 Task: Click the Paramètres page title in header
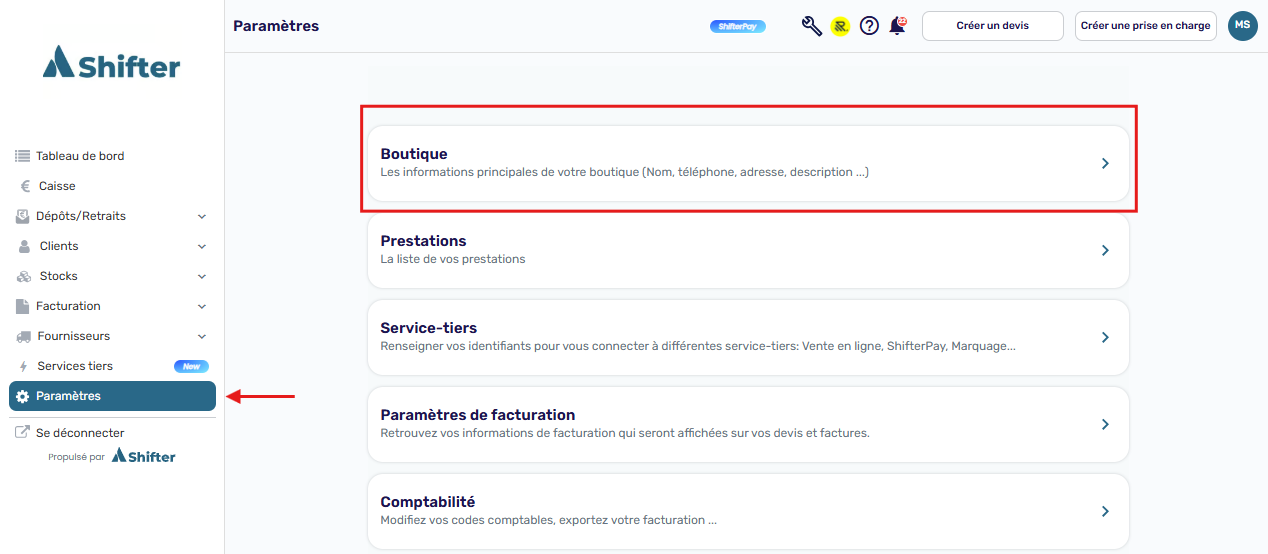[276, 26]
